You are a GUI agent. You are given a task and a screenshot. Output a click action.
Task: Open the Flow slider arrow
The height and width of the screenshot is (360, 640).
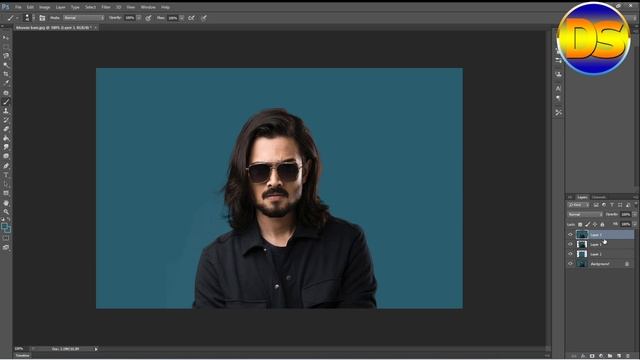click(182, 18)
